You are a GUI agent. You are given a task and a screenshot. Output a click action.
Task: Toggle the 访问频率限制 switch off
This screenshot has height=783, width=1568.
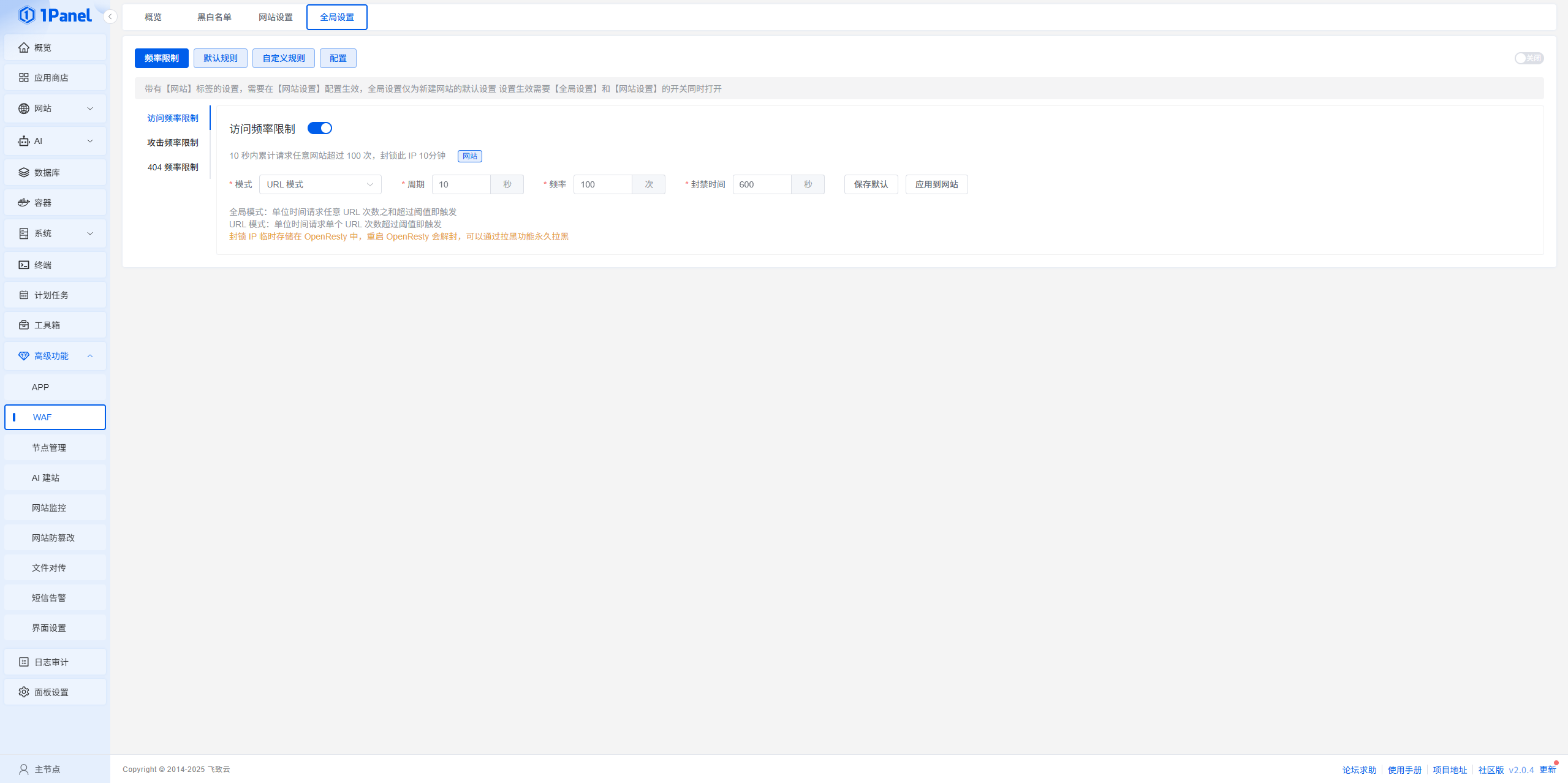(x=319, y=128)
